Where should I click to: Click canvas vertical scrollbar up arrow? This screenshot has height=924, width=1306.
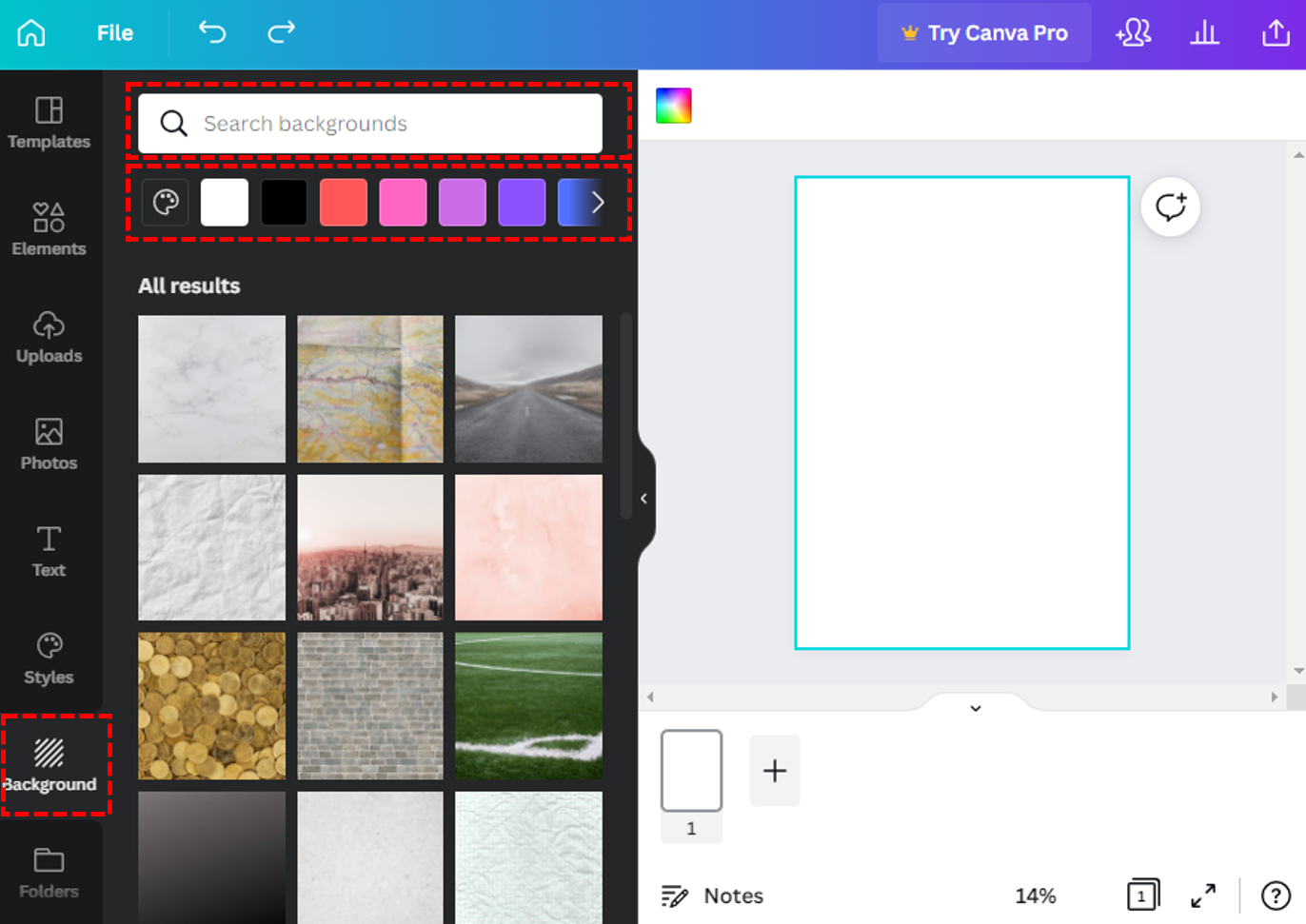[x=1298, y=154]
